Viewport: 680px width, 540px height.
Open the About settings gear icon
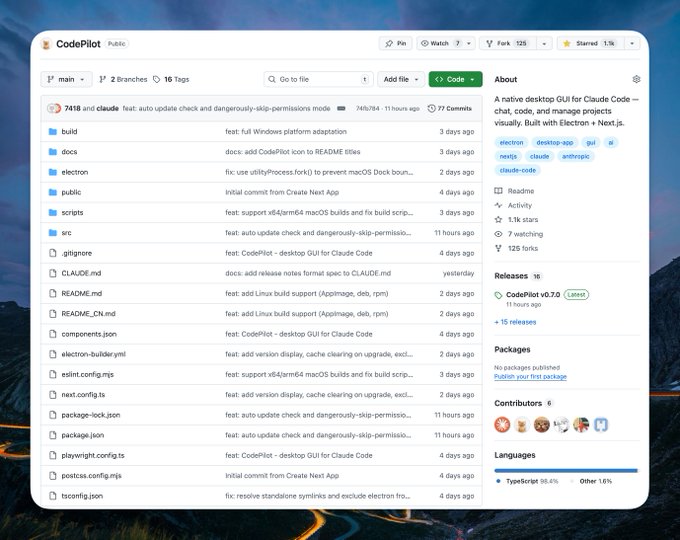636,79
